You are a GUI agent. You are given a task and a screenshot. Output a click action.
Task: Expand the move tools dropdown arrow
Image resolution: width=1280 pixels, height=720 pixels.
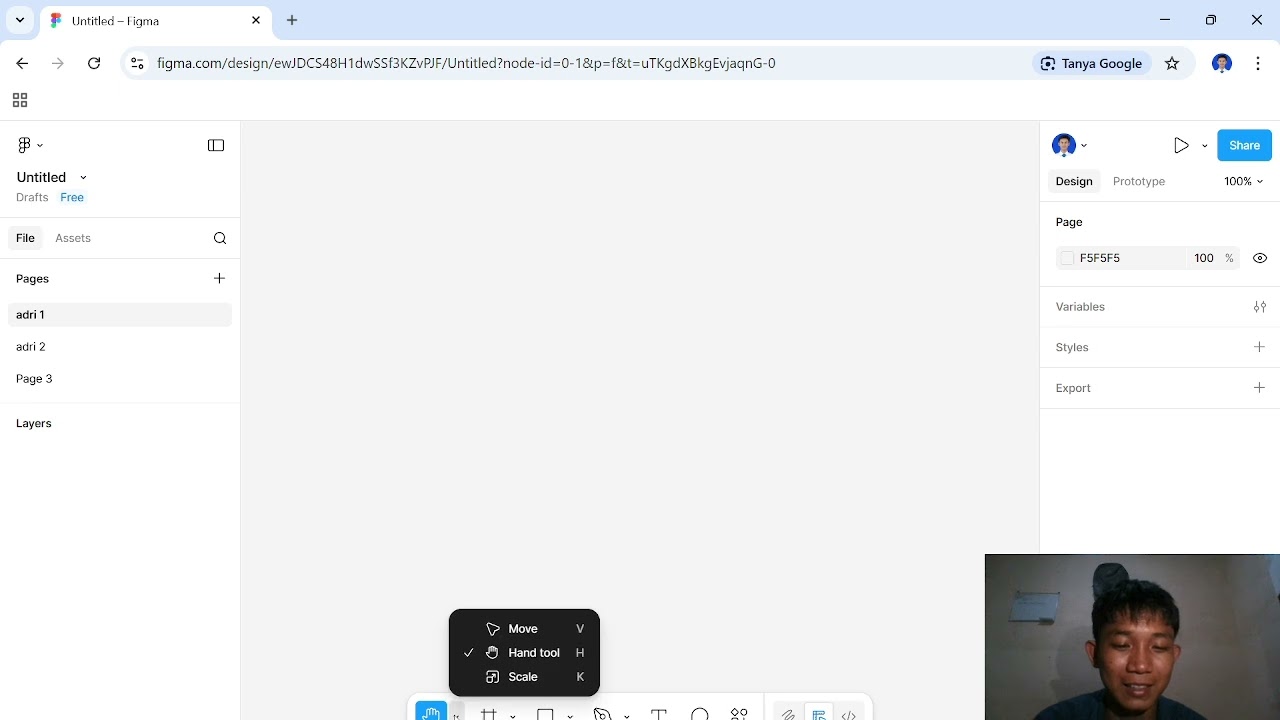point(456,715)
